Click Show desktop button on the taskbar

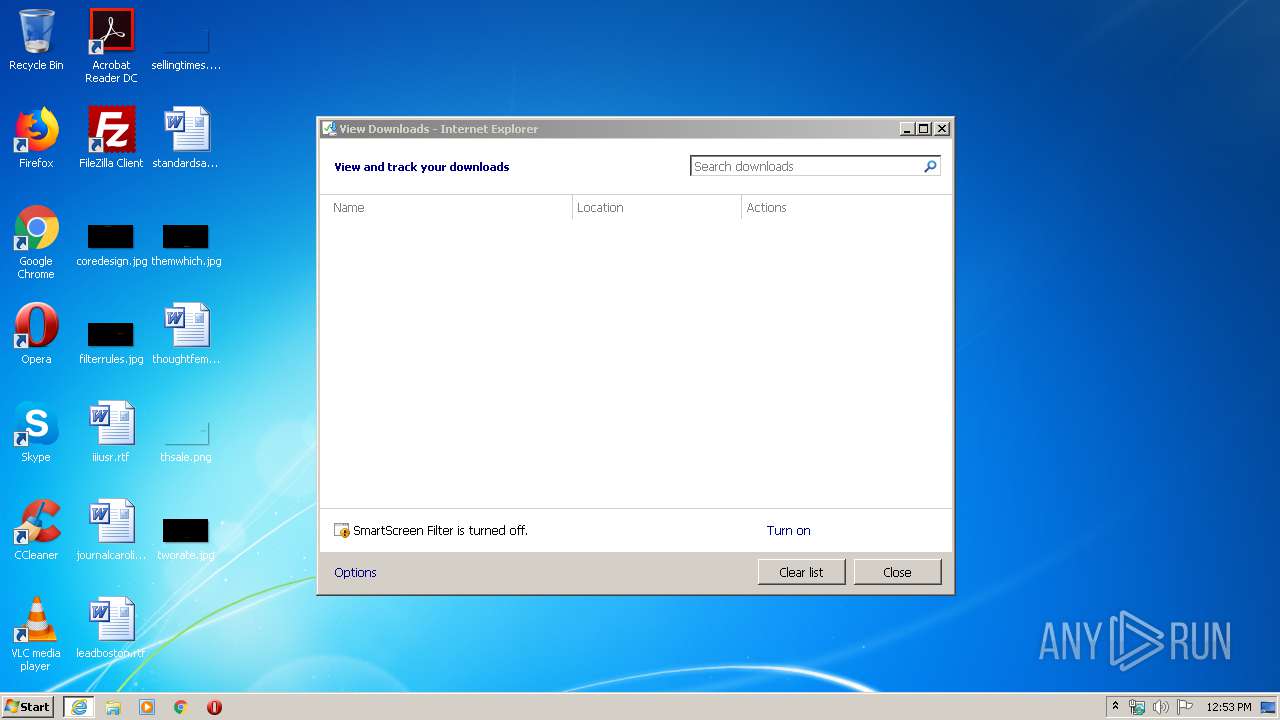1268,707
